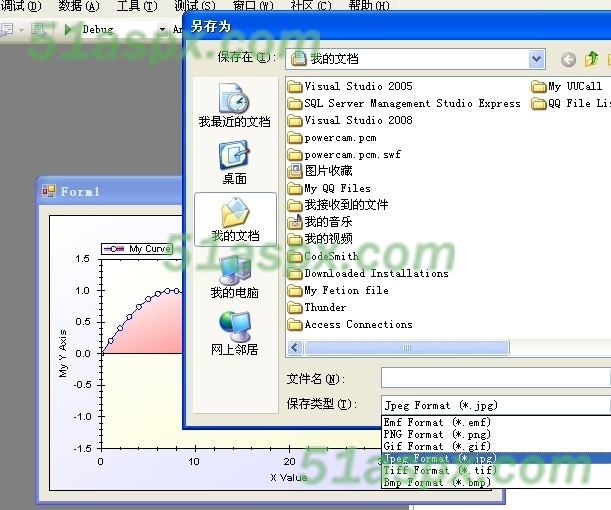Screen dimensions: 611x510
Task: Choose Bmp Format (*.bmp) from list
Action: tap(496, 482)
